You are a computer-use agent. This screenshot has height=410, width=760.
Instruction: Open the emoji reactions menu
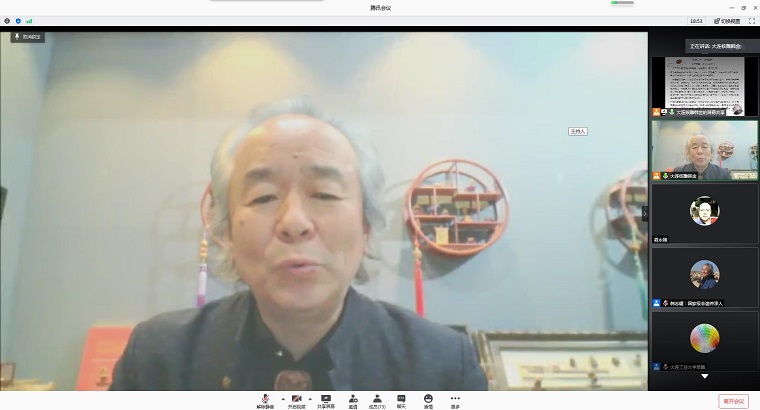(428, 399)
